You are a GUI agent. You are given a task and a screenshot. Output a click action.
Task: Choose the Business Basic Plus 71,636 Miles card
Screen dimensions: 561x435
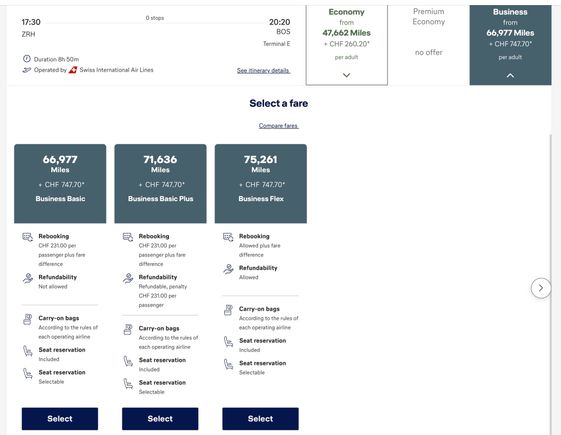[160, 184]
